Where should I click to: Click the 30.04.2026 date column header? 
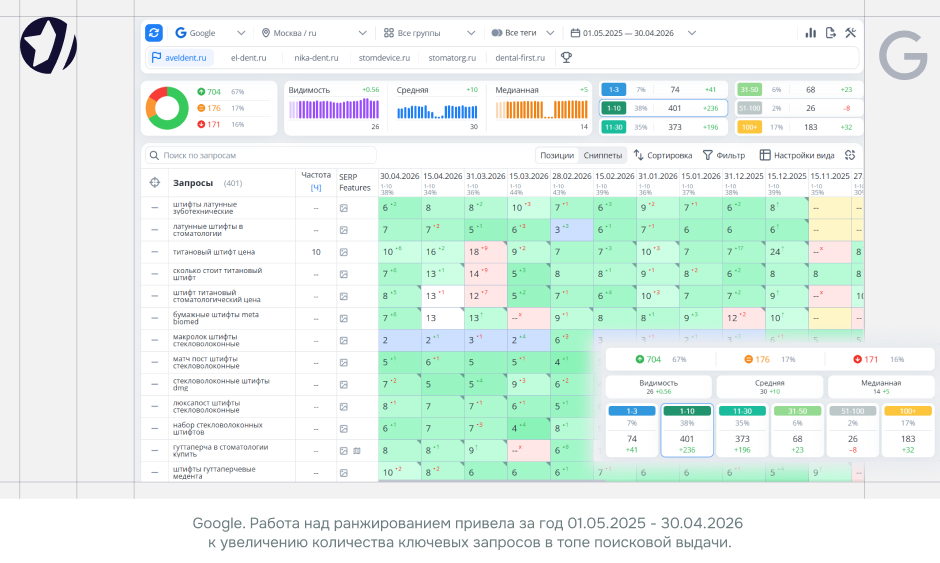tap(399, 176)
